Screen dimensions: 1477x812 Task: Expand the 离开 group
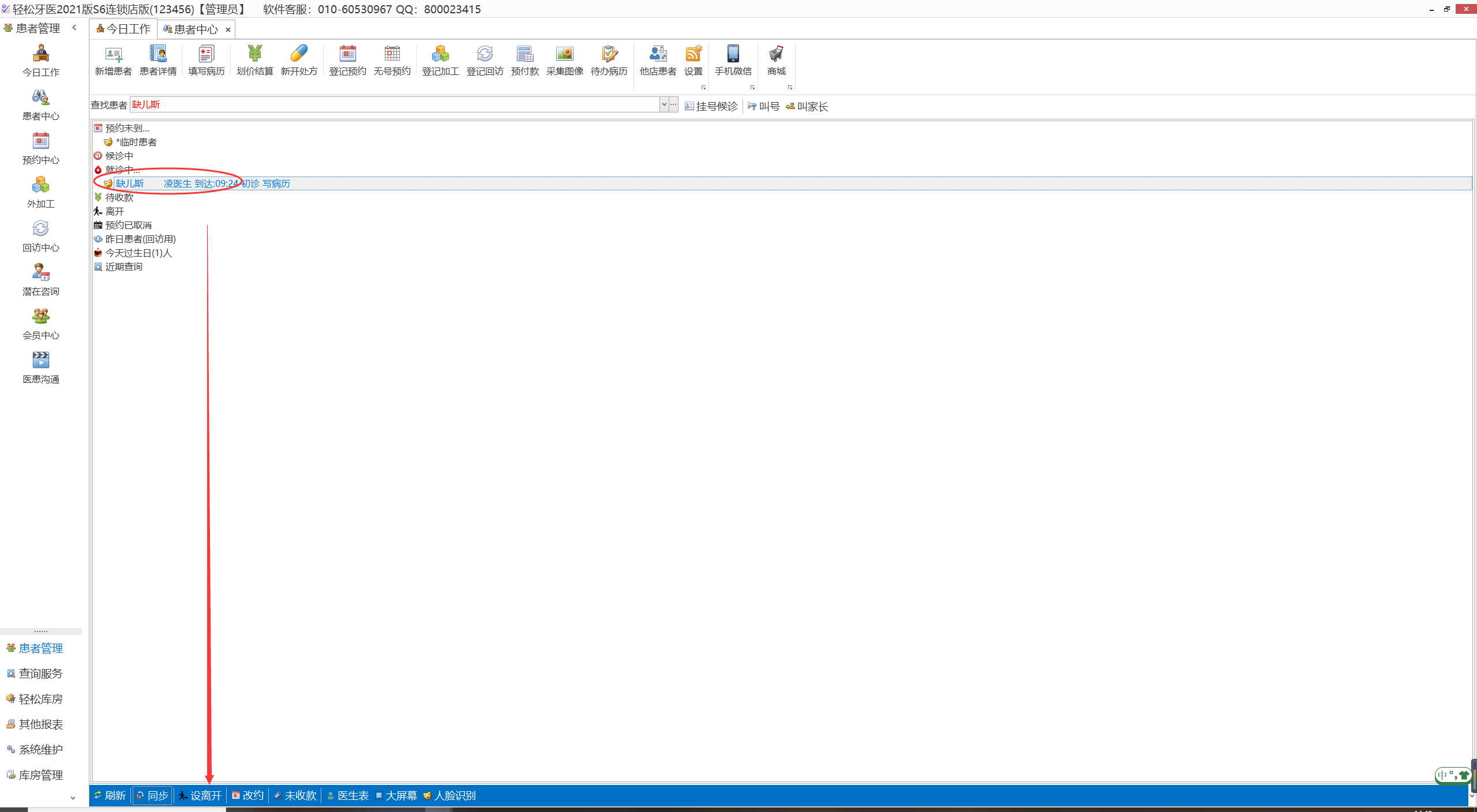tap(110, 211)
